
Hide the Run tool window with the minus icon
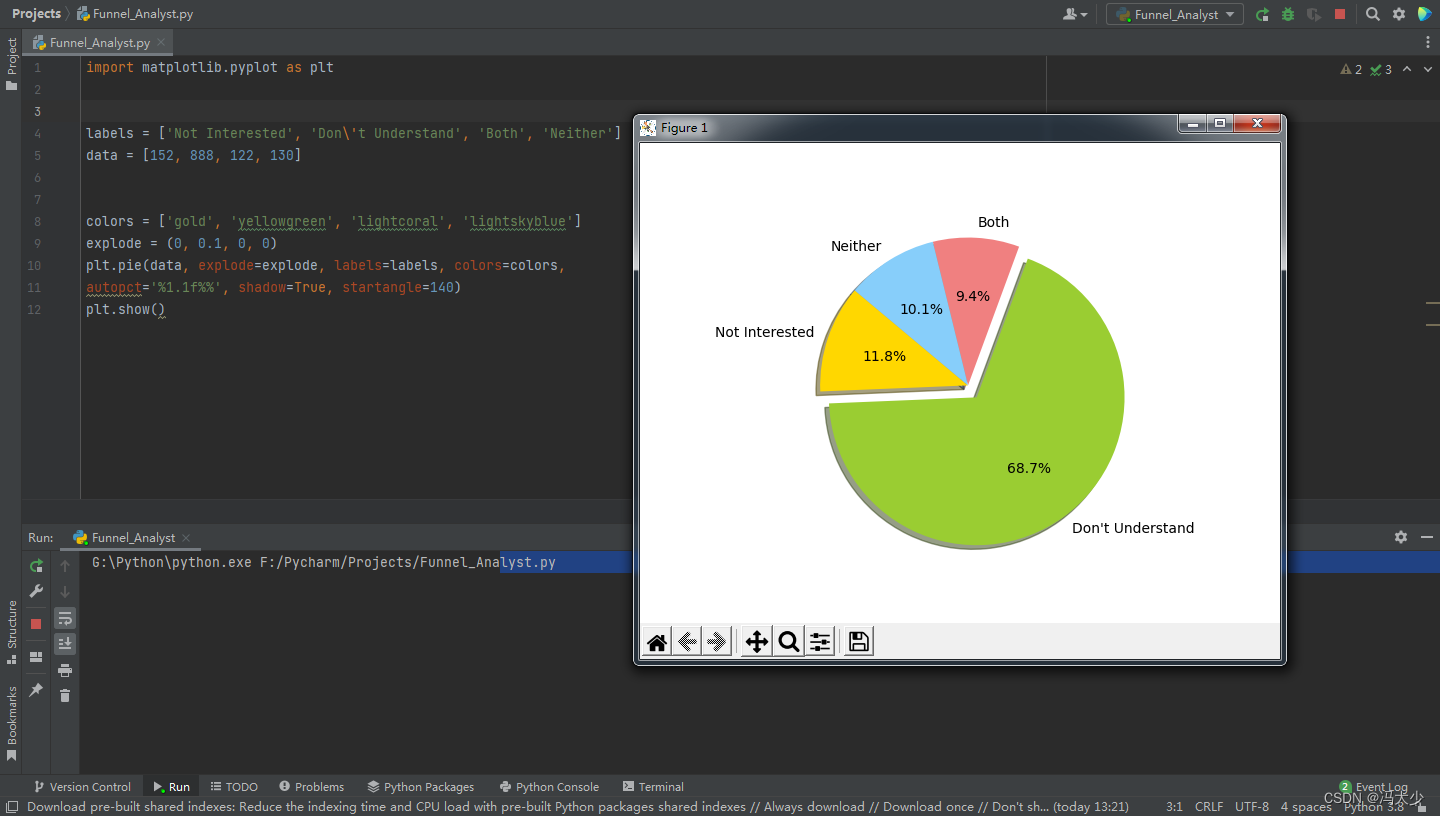[1426, 537]
